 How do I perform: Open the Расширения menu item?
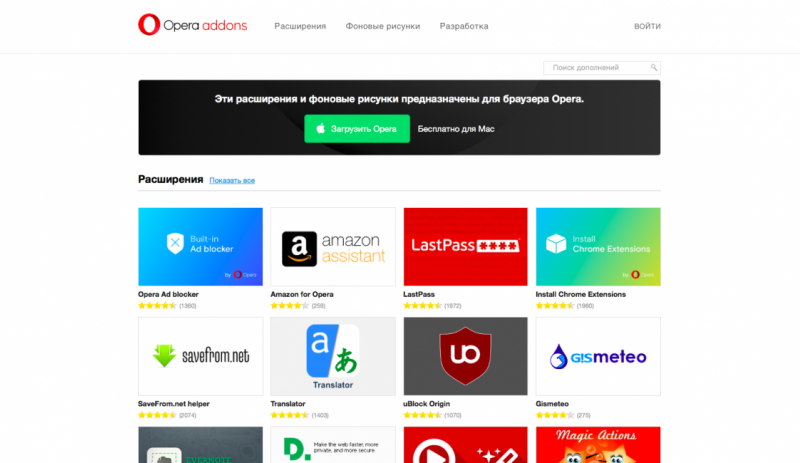coord(300,26)
